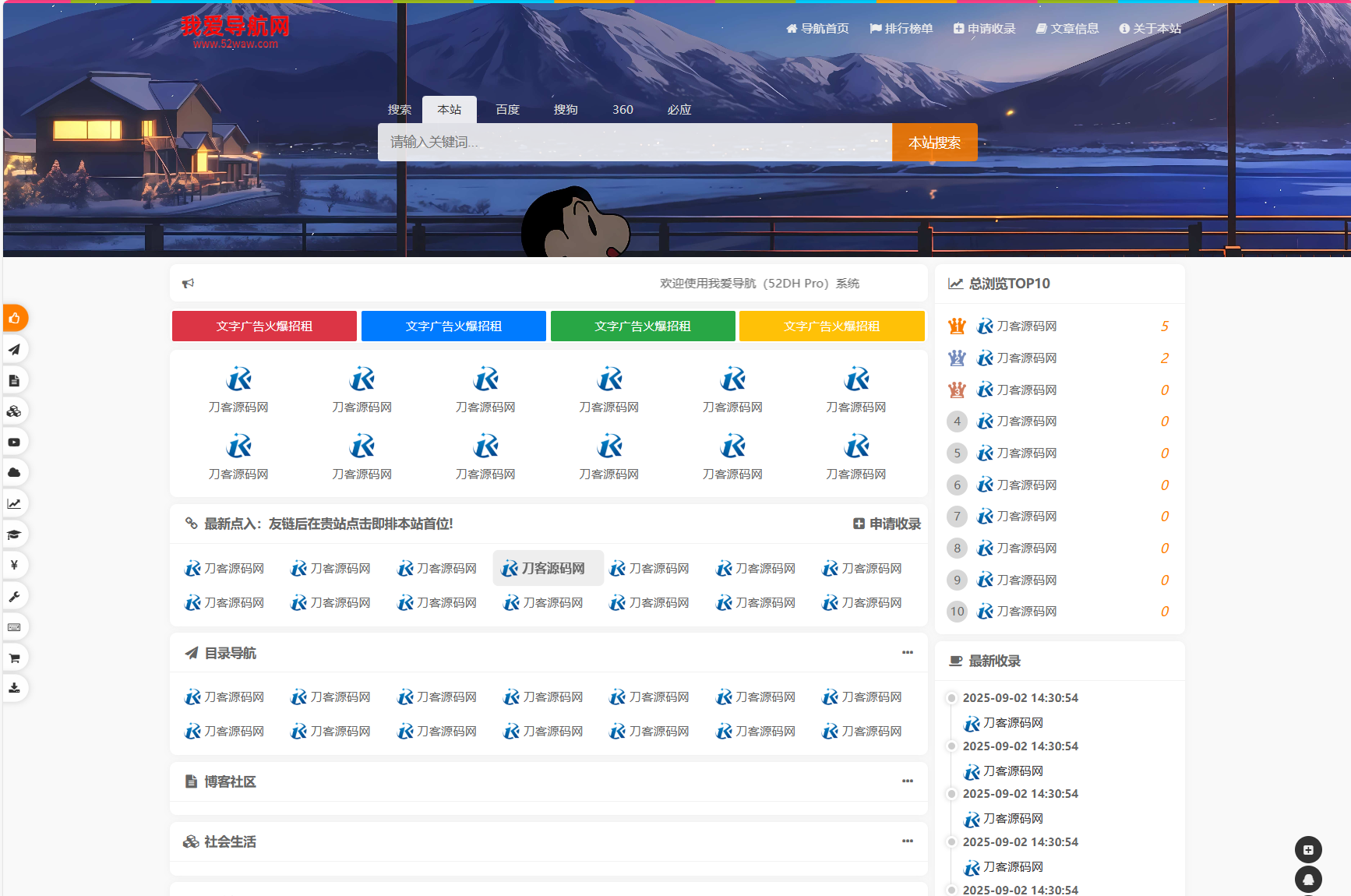The height and width of the screenshot is (896, 1351).
Task: Expand the 目录导航 section options
Action: pyautogui.click(x=907, y=653)
